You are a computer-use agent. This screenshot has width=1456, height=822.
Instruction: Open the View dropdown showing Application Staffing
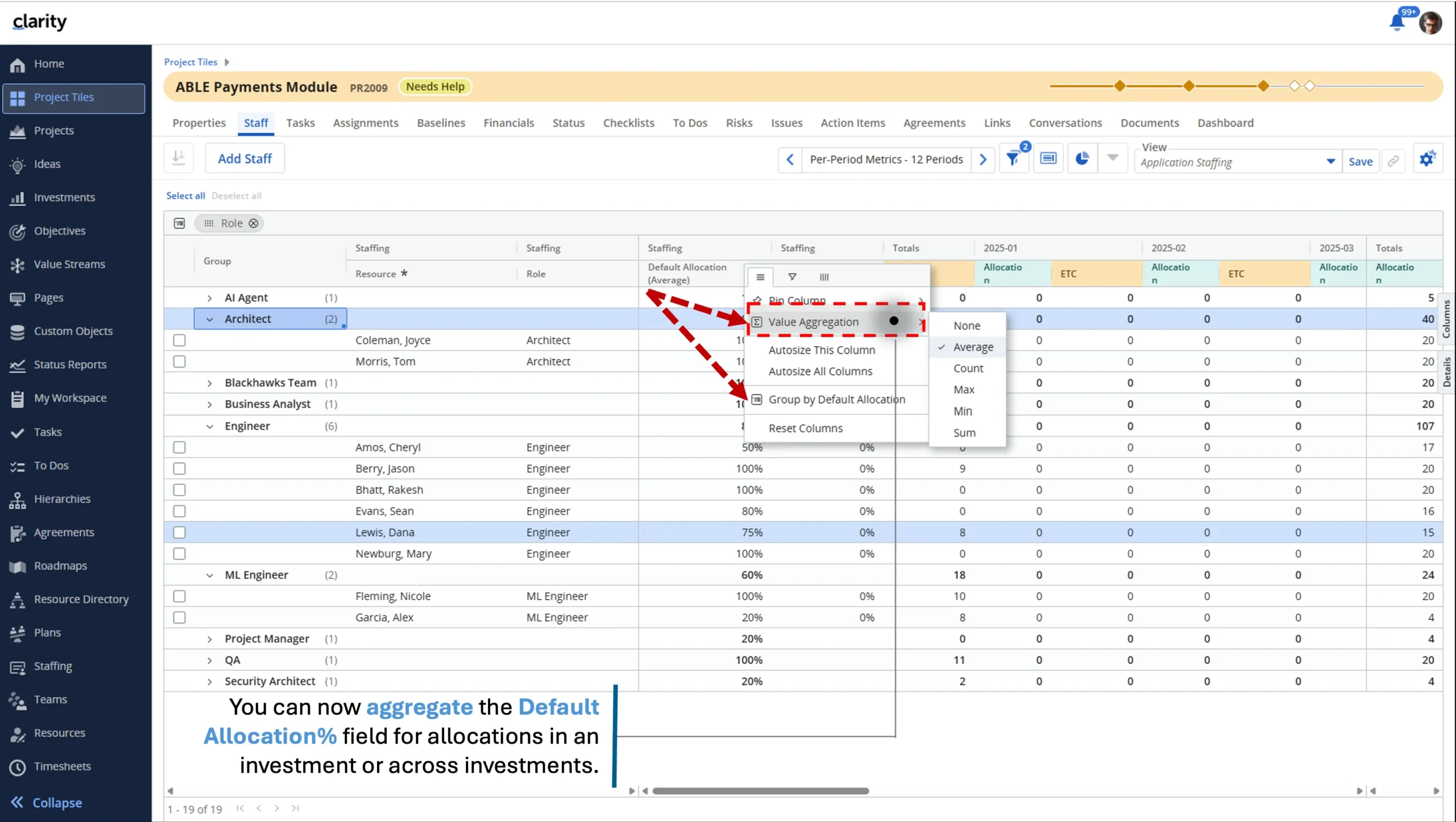(x=1238, y=163)
